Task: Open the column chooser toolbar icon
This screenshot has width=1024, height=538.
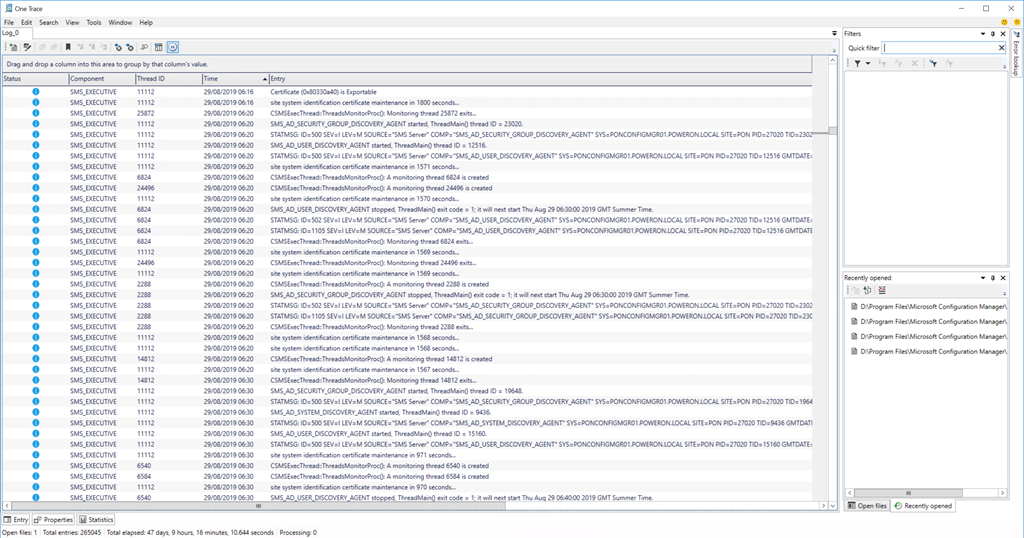Action: point(159,46)
